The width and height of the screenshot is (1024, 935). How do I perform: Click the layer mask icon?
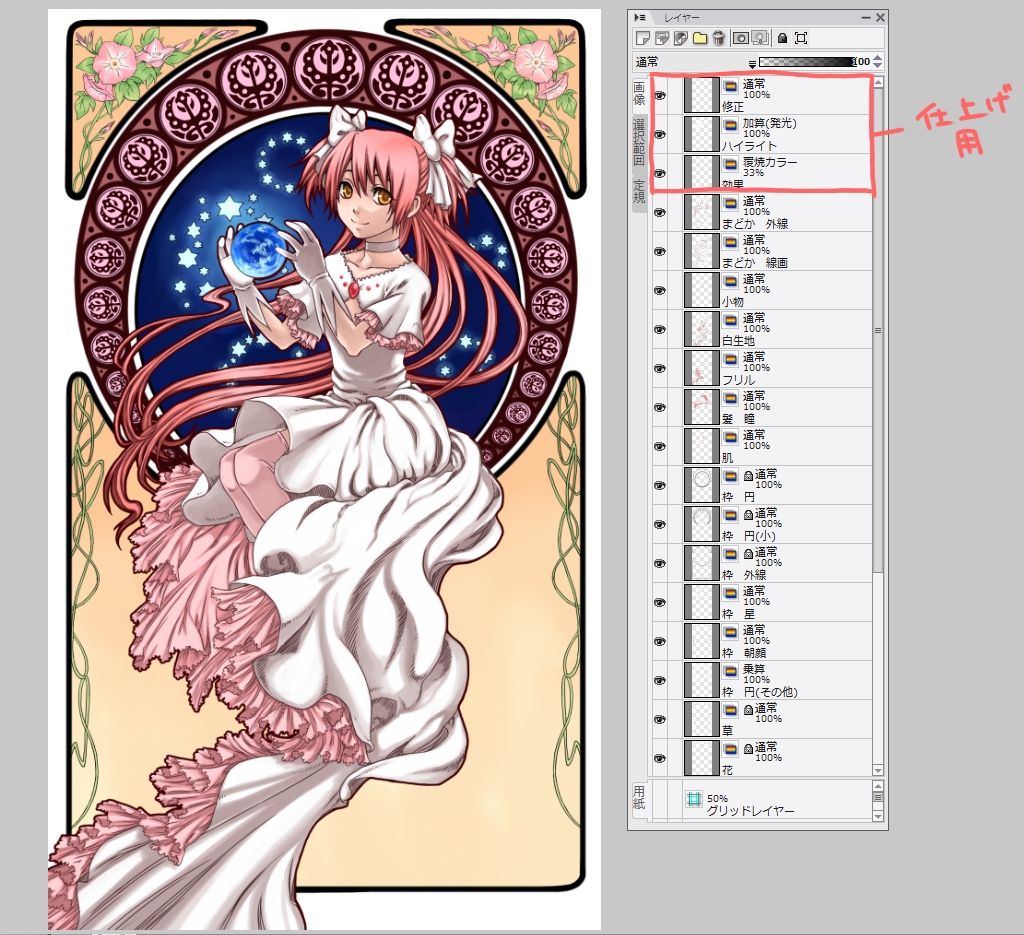click(x=741, y=38)
